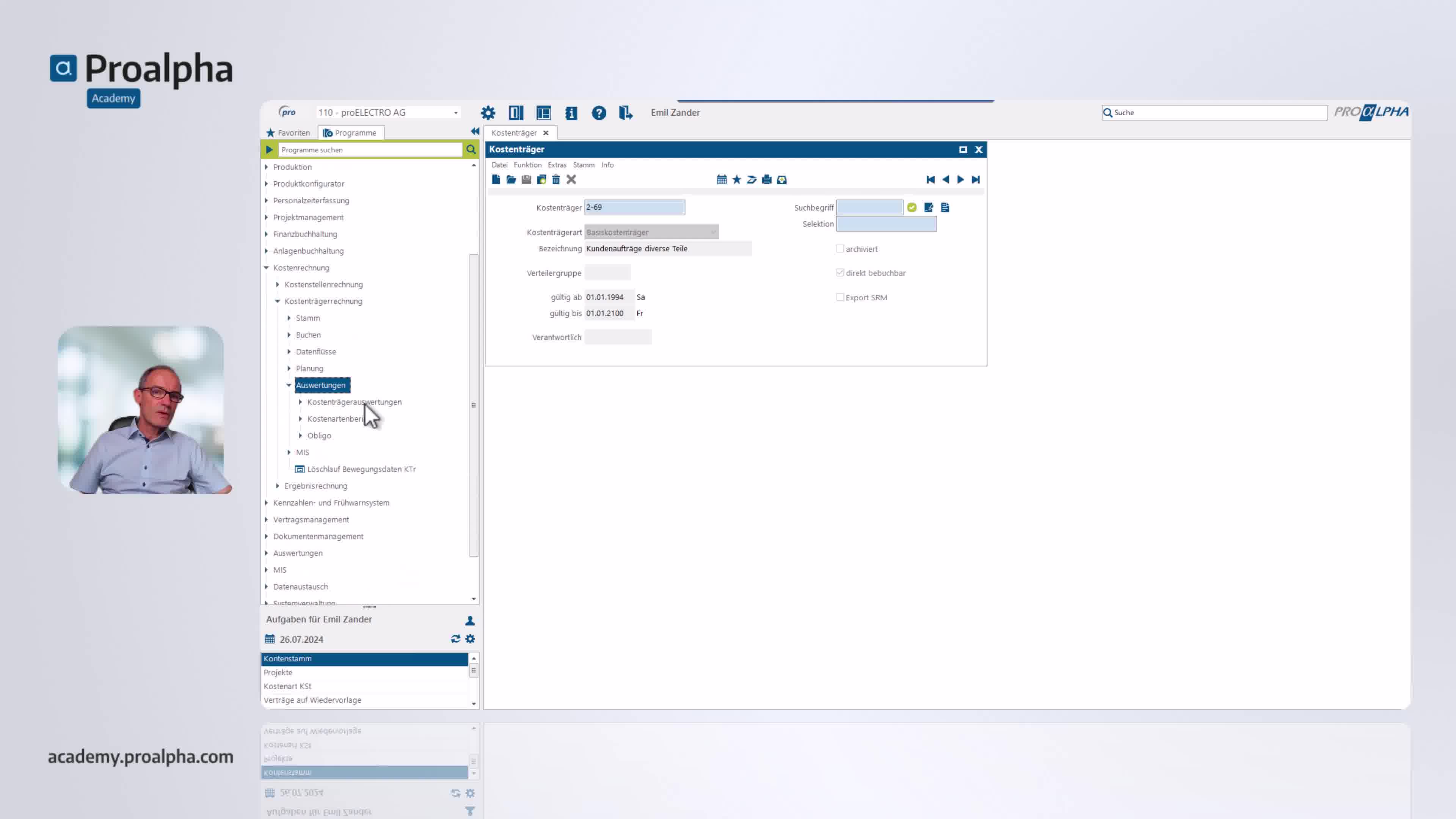Jump to the last record arrow
The height and width of the screenshot is (819, 1456).
[x=976, y=180]
